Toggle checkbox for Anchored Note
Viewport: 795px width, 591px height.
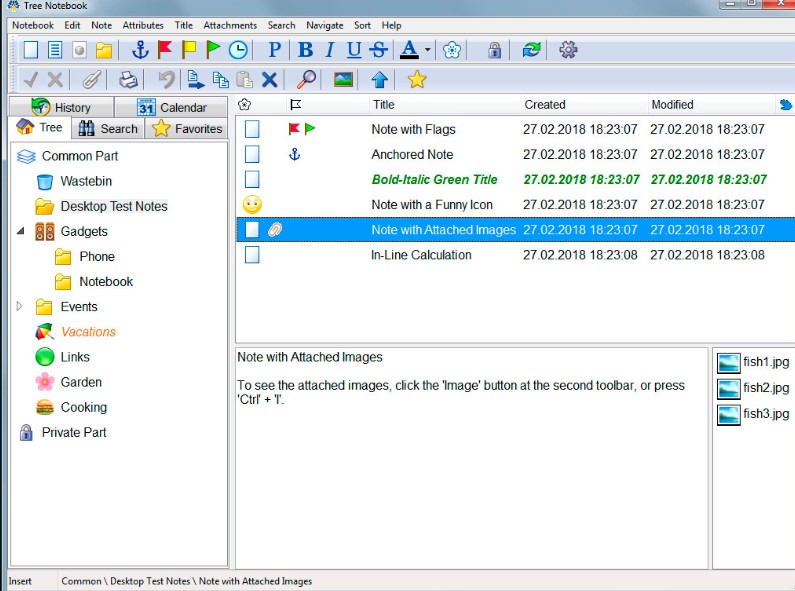[x=252, y=154]
